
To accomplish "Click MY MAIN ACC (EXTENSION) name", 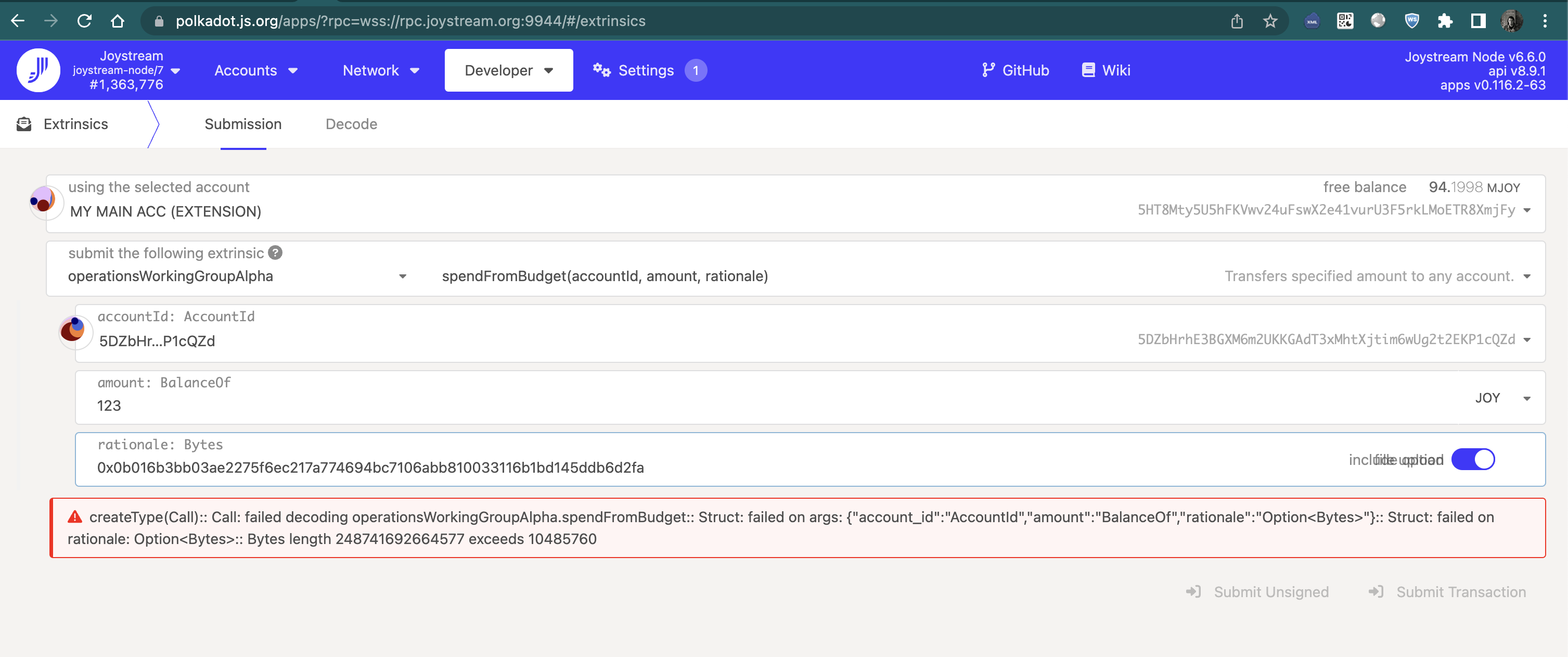I will click(x=165, y=211).
